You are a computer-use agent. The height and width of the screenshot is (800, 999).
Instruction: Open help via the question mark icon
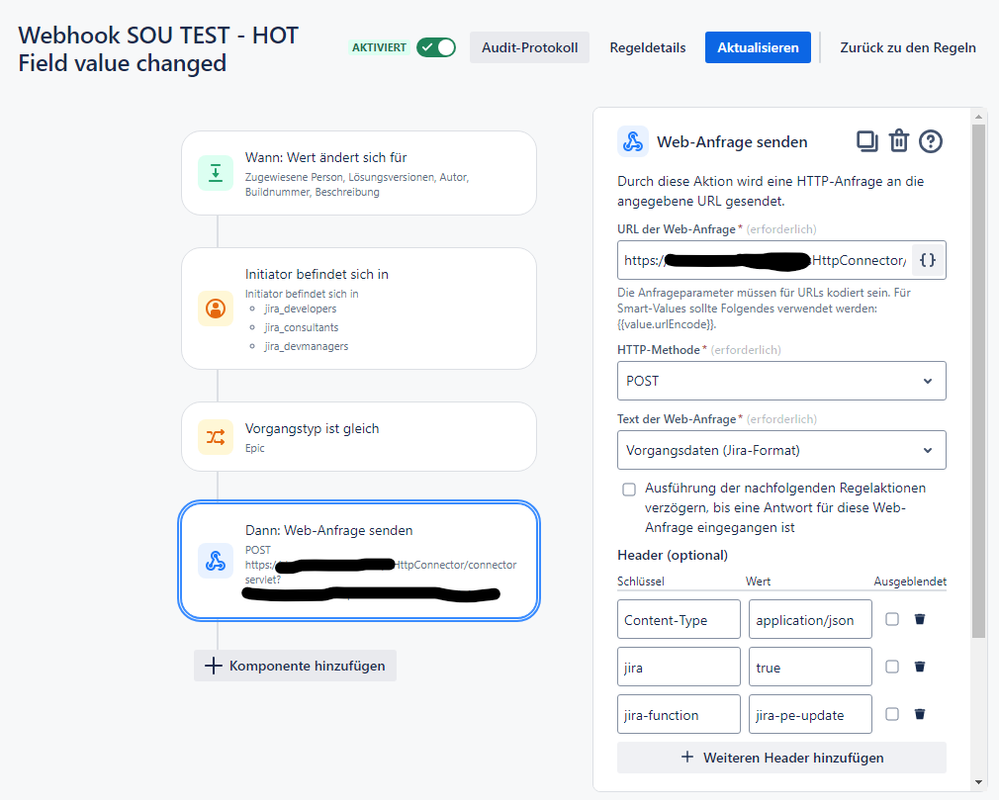[931, 141]
